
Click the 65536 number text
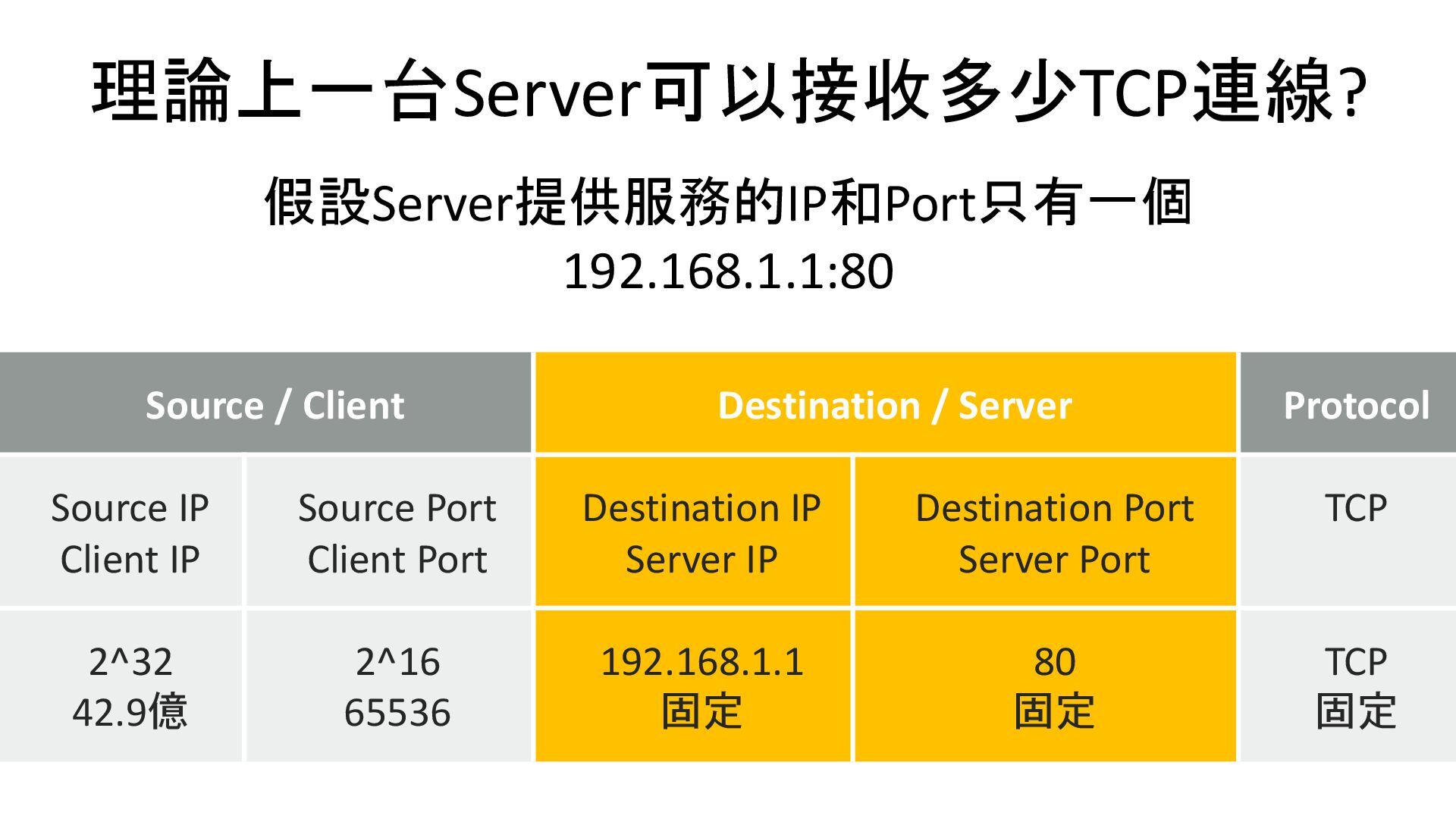pos(397,713)
